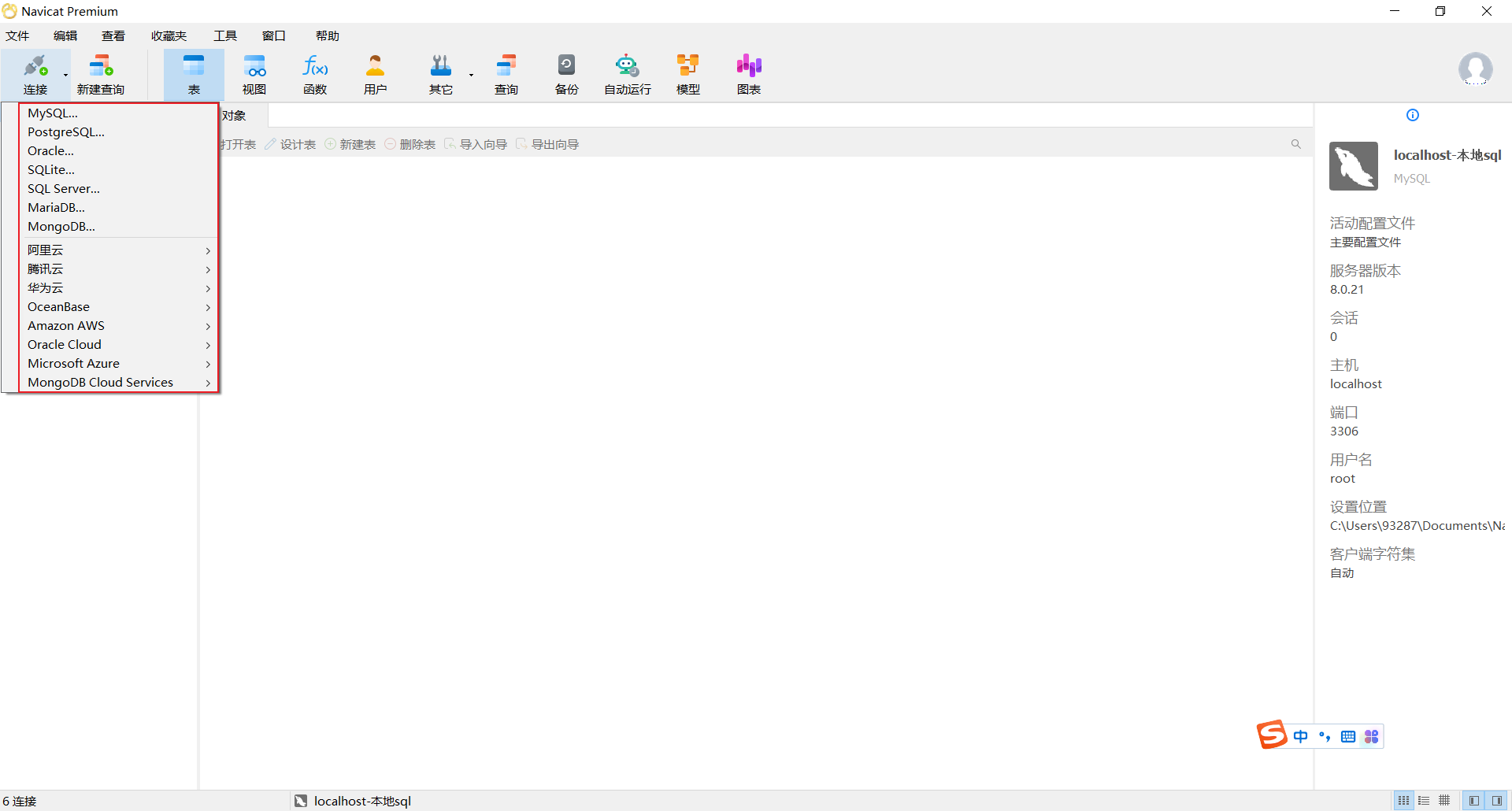The height and width of the screenshot is (811, 1512).
Task: Click the localhost-本地sql title in the info panel
Action: (1447, 155)
